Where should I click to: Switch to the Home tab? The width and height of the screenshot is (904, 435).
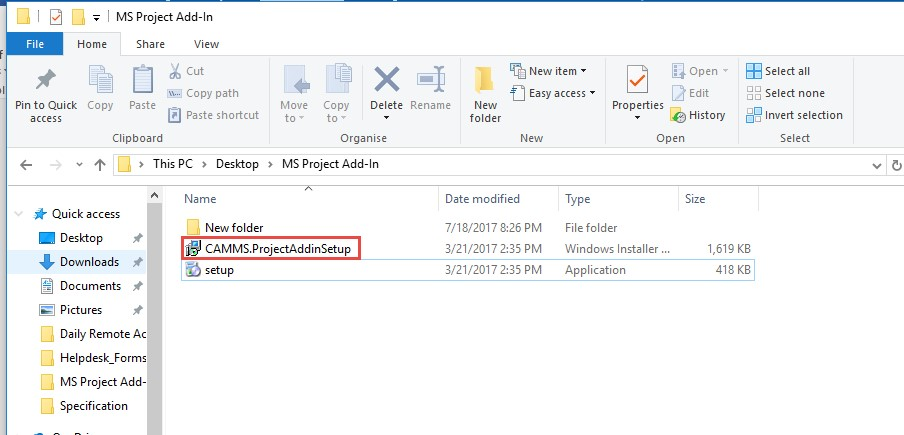[92, 44]
